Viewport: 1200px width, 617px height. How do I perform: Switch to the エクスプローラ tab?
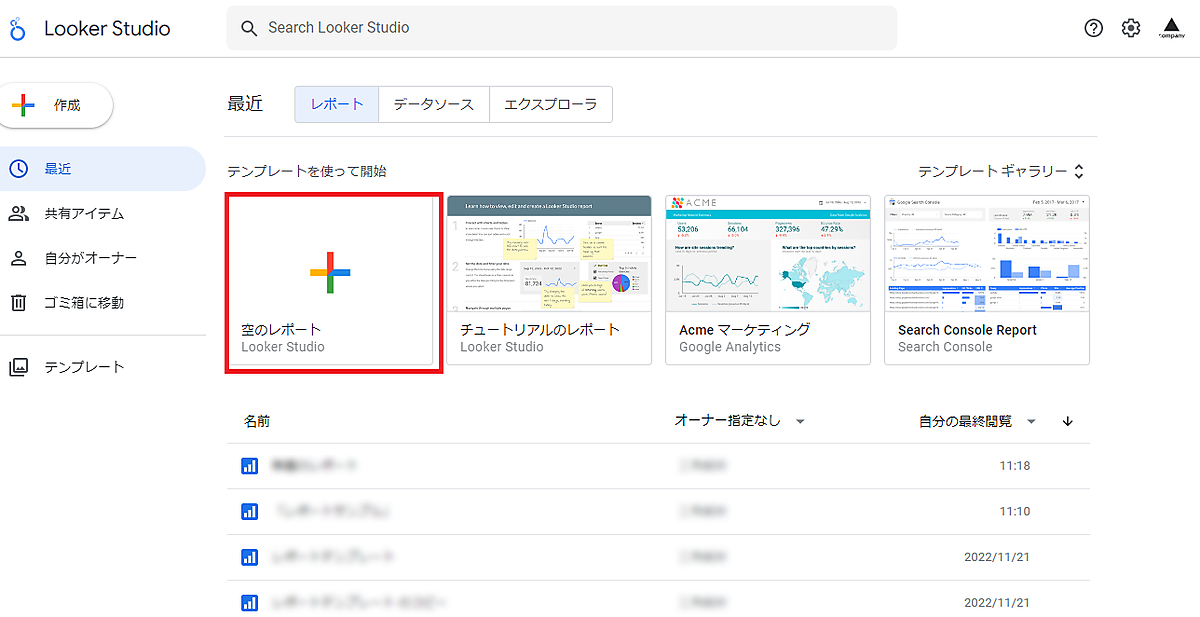(550, 104)
